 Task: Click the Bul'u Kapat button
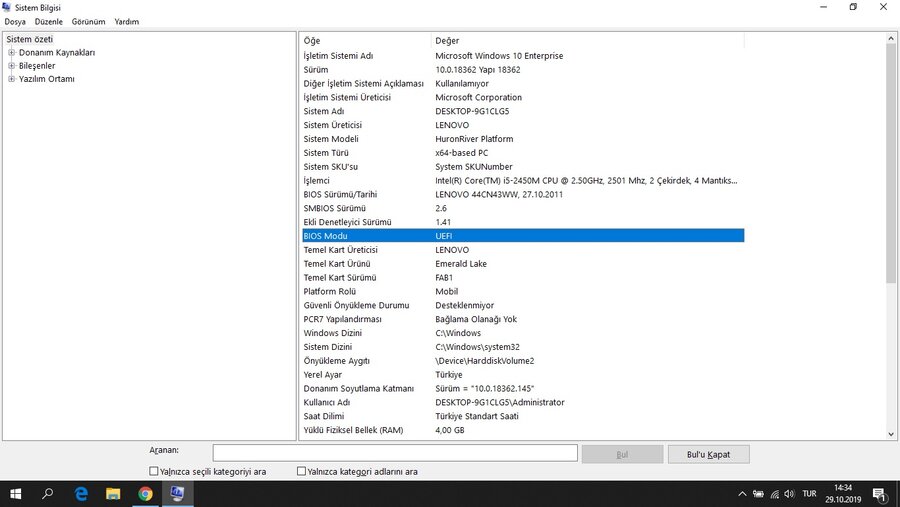click(708, 454)
